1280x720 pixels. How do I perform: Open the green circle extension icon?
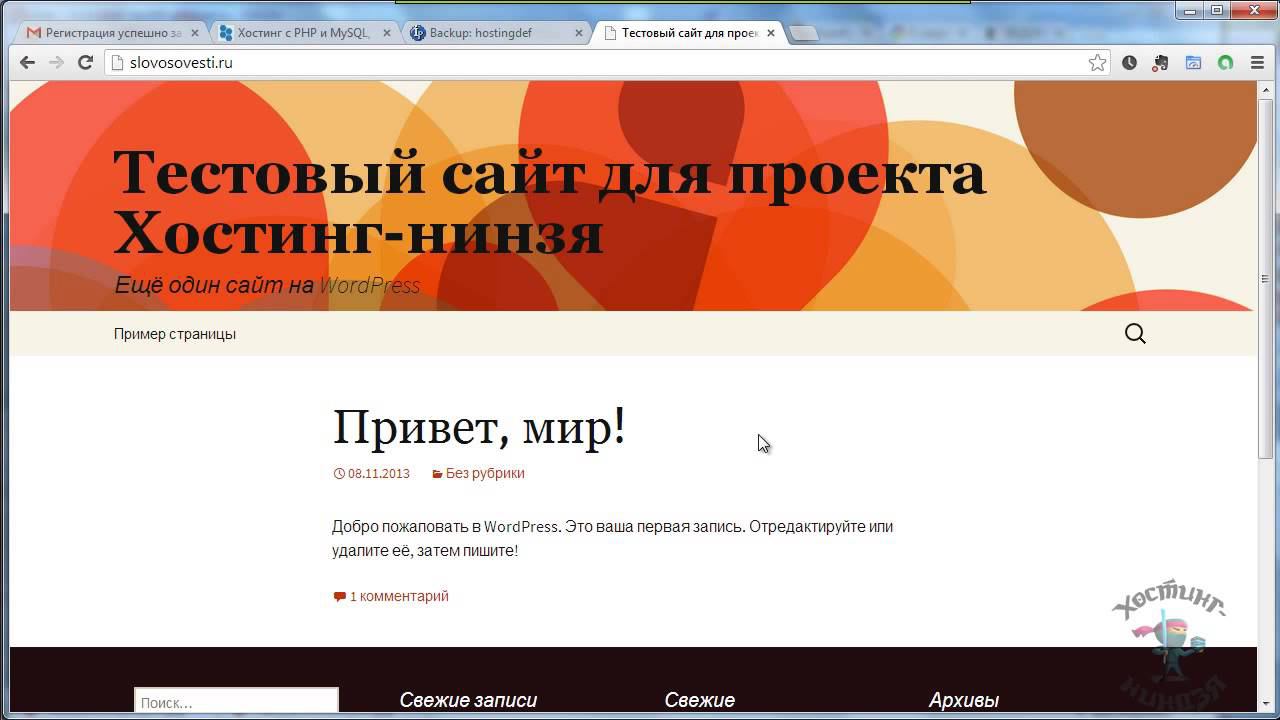tap(1225, 63)
